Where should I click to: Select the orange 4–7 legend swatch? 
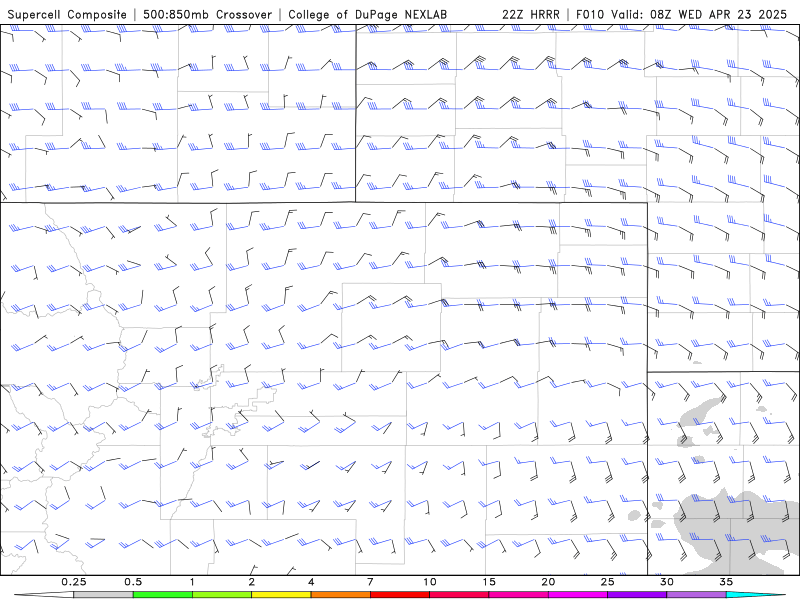(340, 595)
